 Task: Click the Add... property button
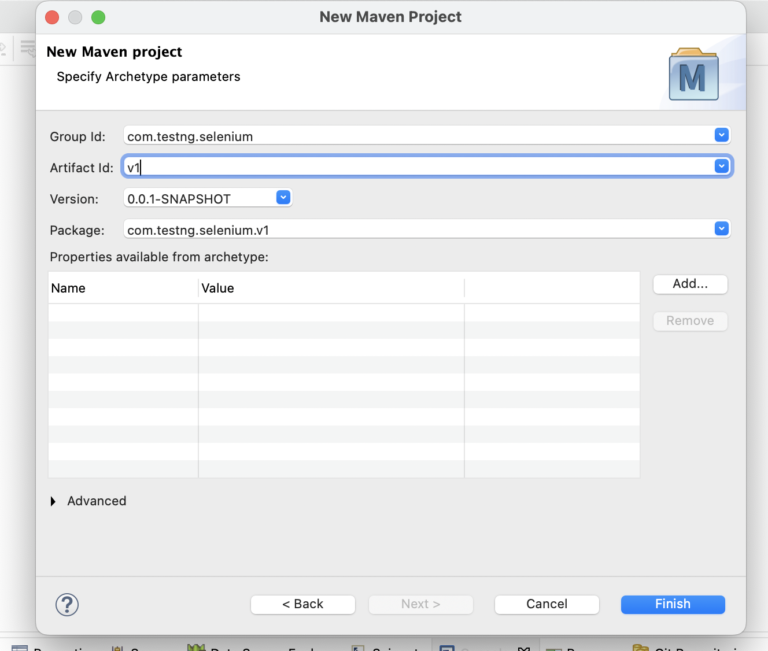(x=690, y=284)
